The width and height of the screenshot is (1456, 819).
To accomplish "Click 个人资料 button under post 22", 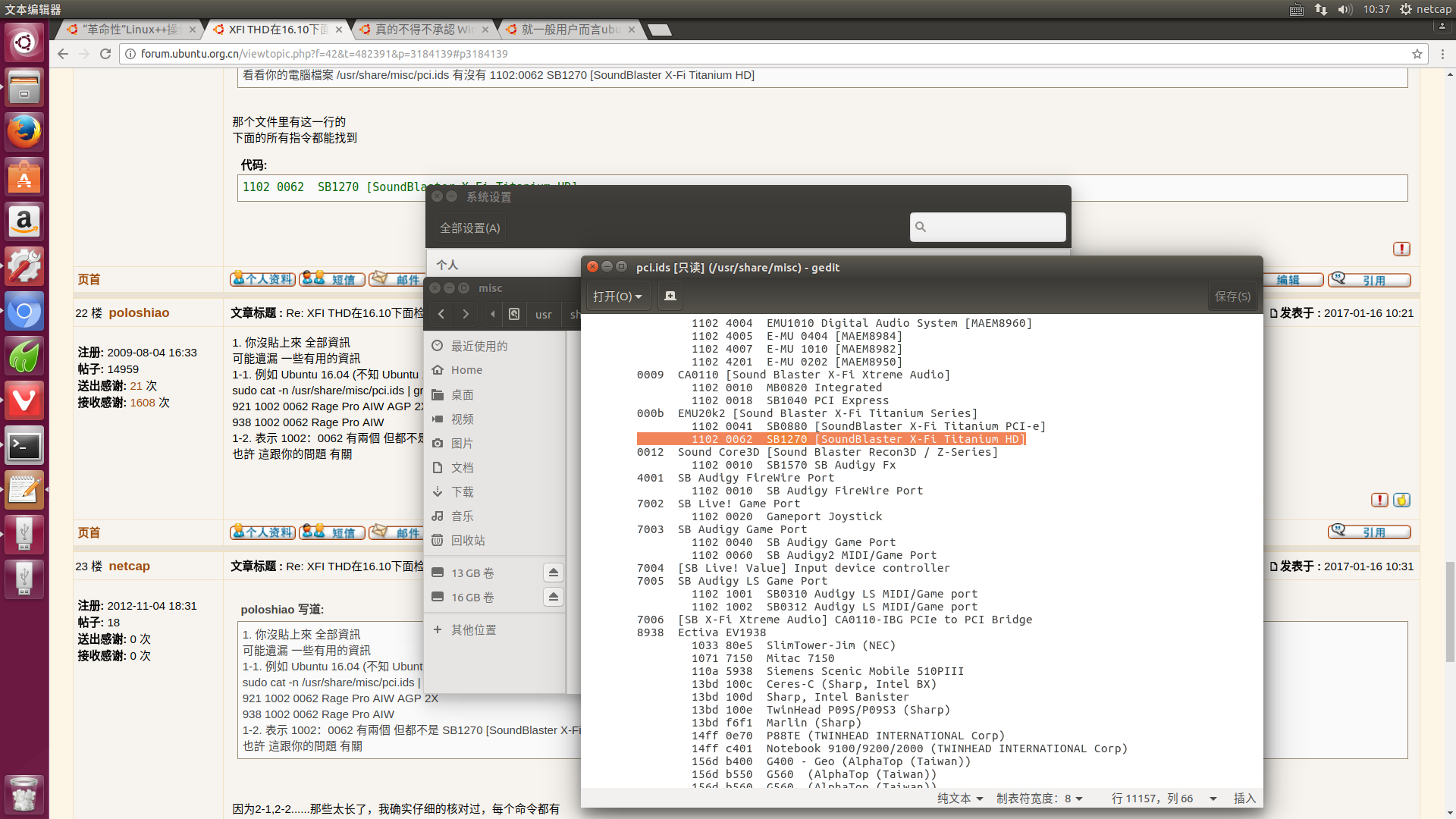I will tap(262, 532).
